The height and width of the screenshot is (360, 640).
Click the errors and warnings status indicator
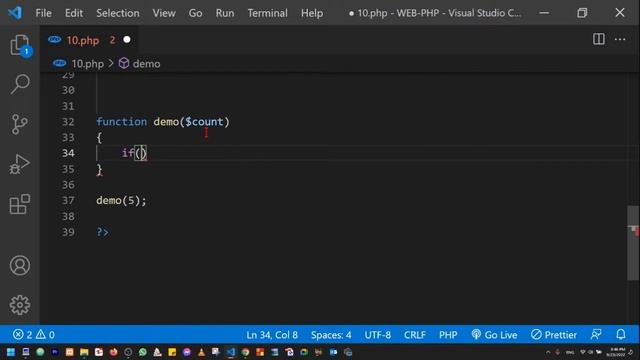pyautogui.click(x=33, y=335)
